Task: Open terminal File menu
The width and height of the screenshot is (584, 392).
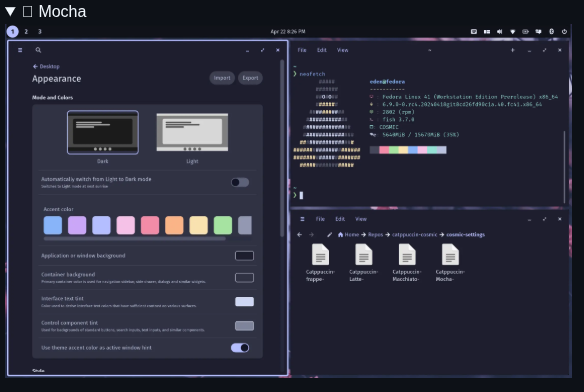Action: pyautogui.click(x=302, y=50)
